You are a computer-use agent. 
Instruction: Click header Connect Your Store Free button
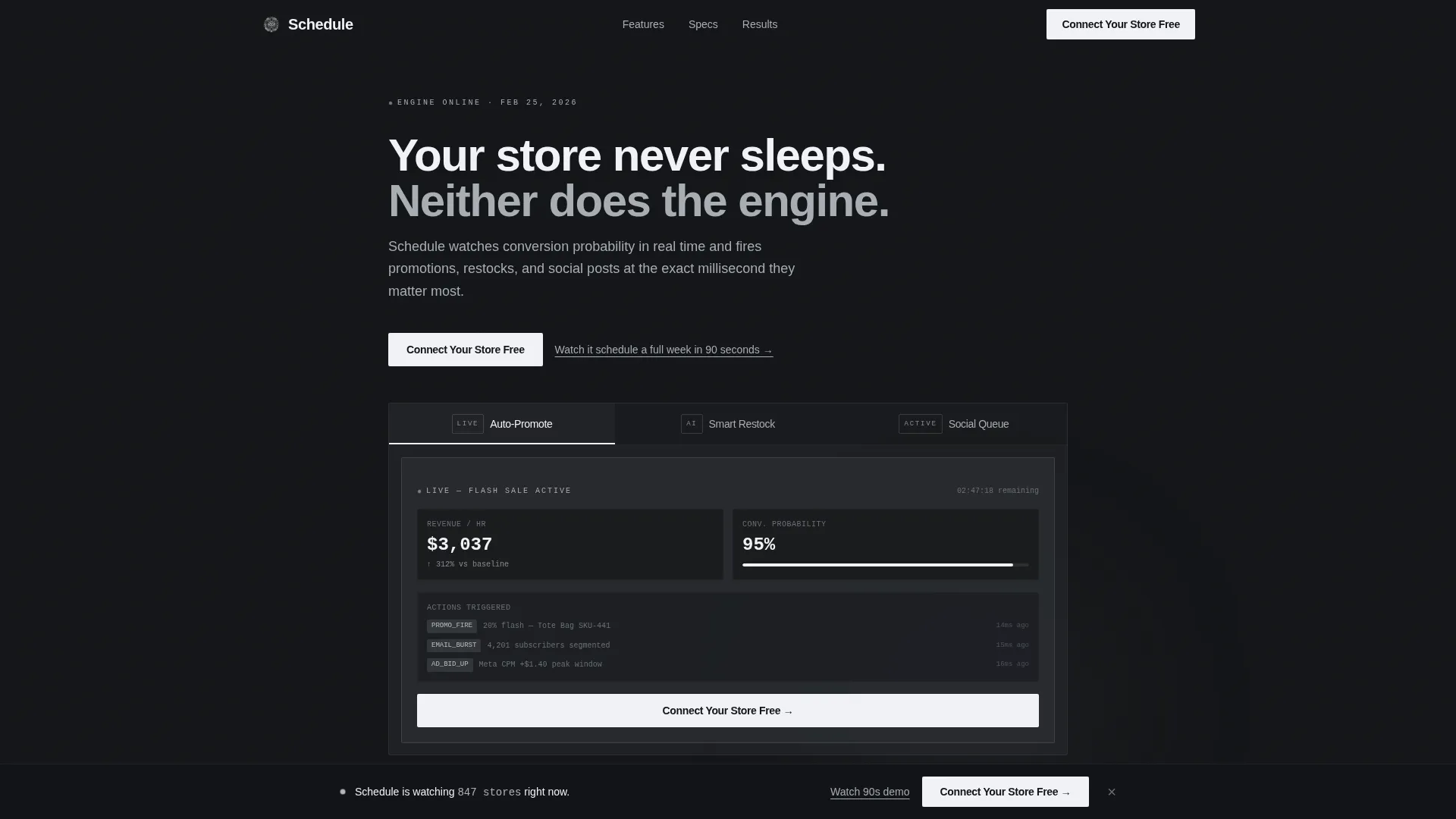coord(1121,24)
